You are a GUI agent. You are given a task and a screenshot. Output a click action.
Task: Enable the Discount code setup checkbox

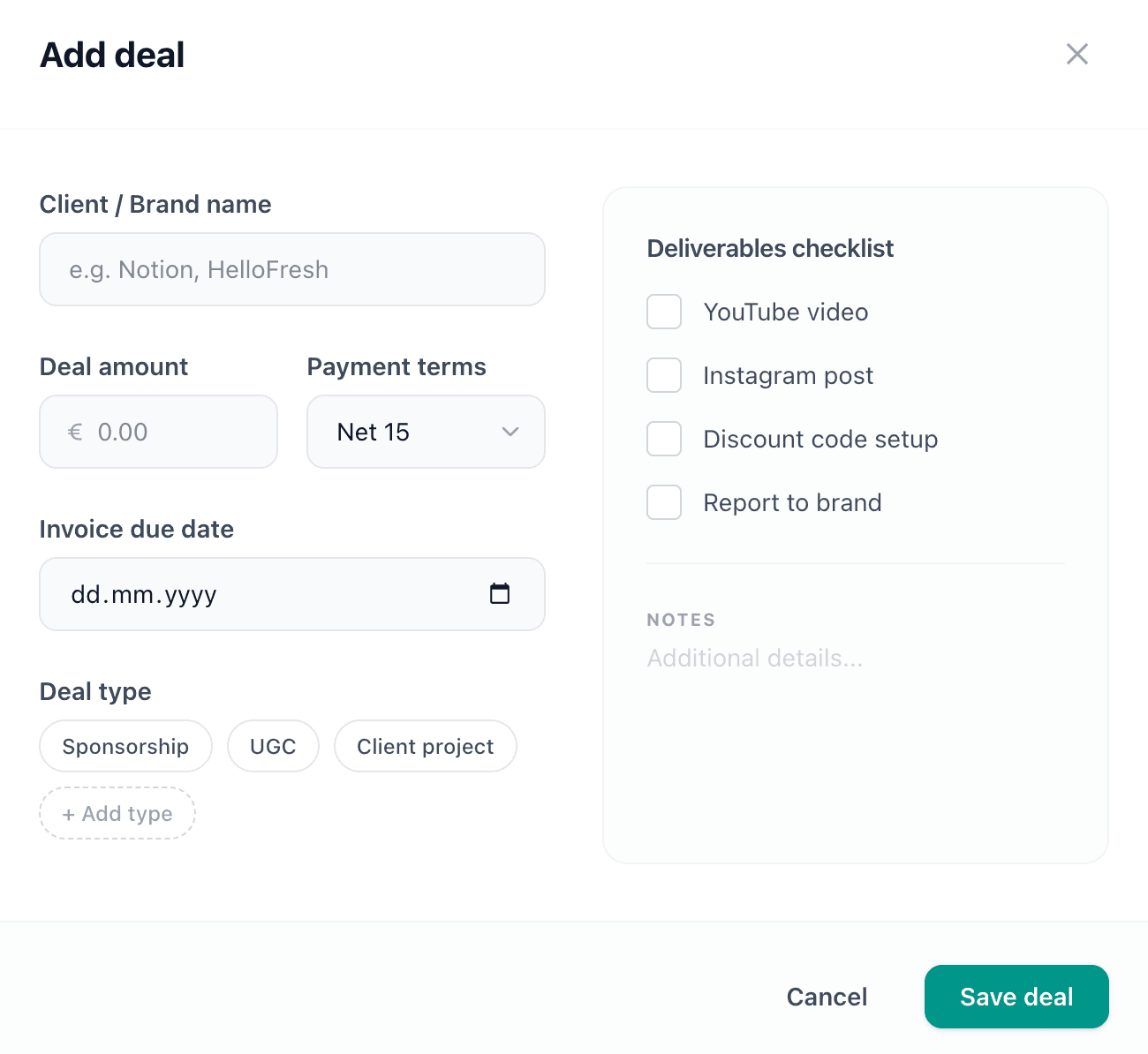pos(663,439)
